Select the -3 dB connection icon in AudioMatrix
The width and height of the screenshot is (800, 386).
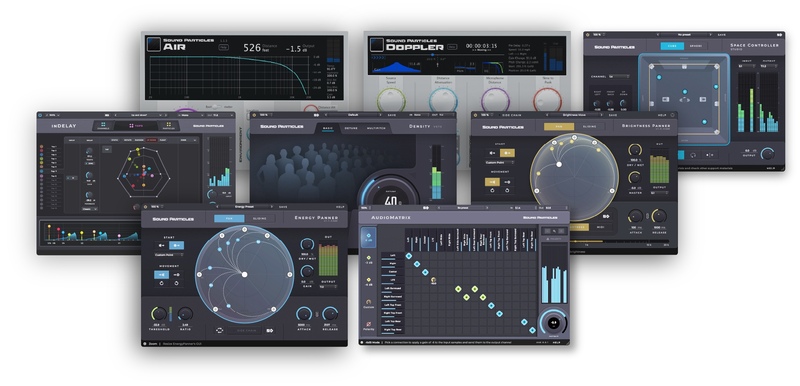368,259
